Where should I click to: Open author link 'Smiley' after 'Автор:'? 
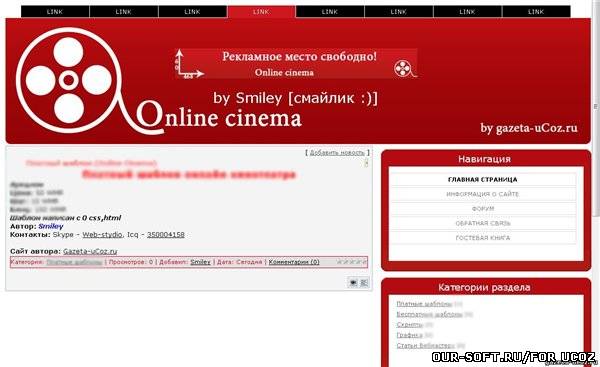click(51, 226)
